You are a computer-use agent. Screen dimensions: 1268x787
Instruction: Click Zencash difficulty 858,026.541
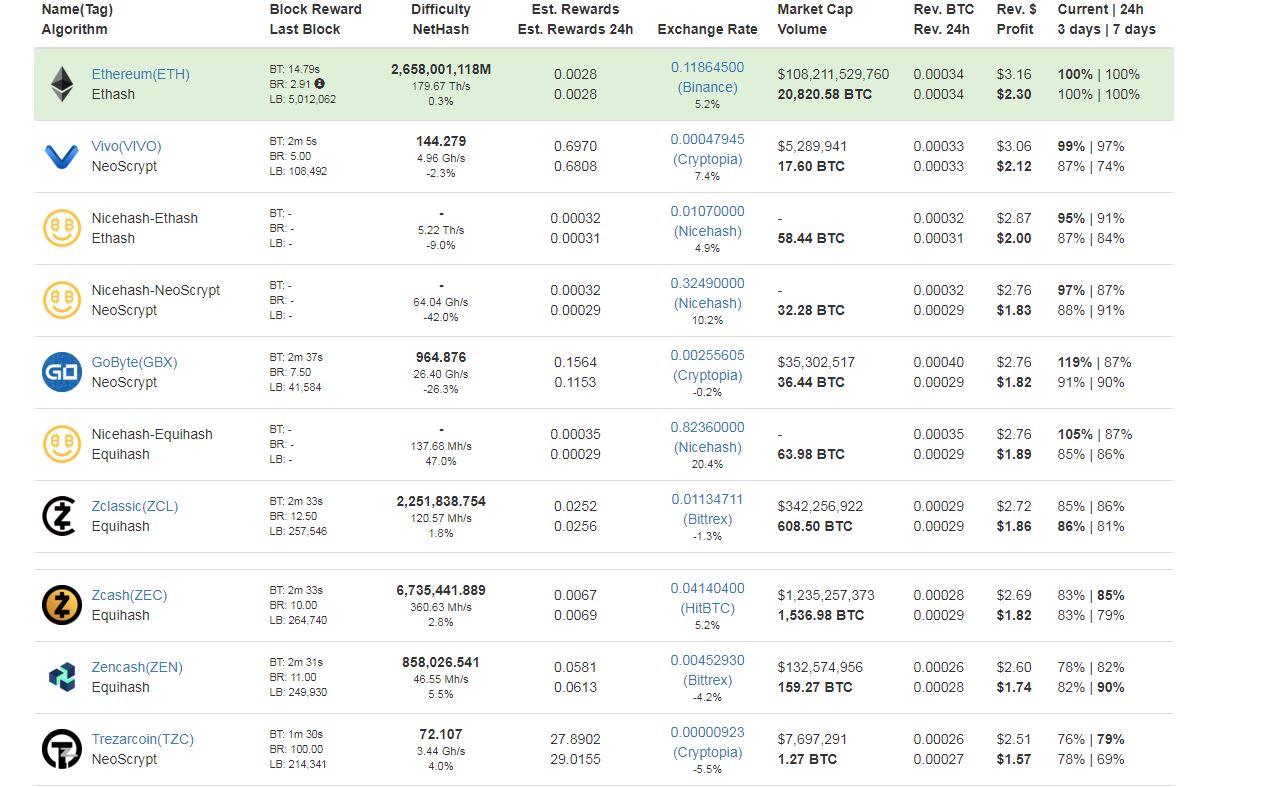pyautogui.click(x=441, y=662)
